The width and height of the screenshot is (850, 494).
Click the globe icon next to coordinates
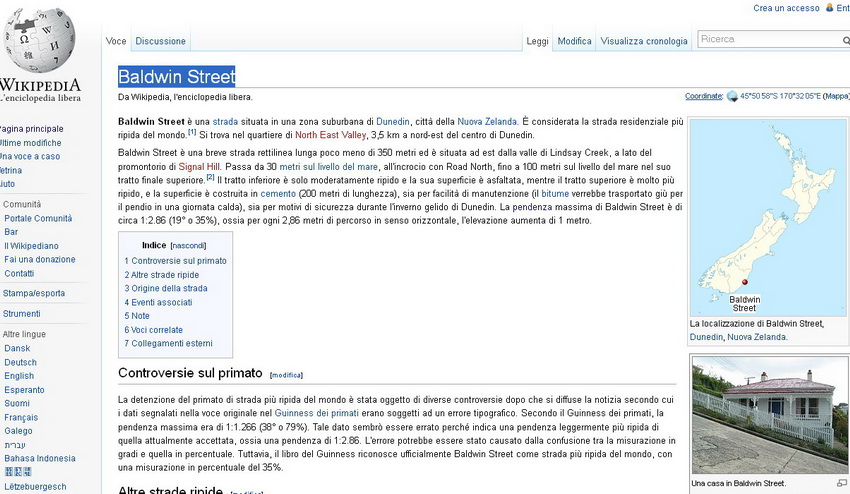coord(732,97)
